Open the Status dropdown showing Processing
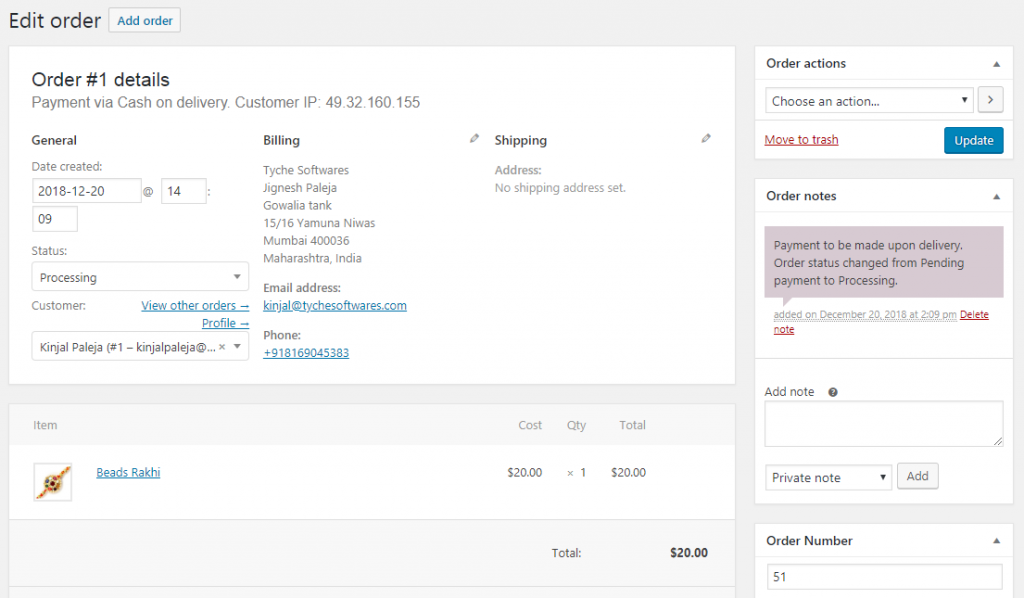Viewport: 1024px width, 598px height. (x=140, y=277)
